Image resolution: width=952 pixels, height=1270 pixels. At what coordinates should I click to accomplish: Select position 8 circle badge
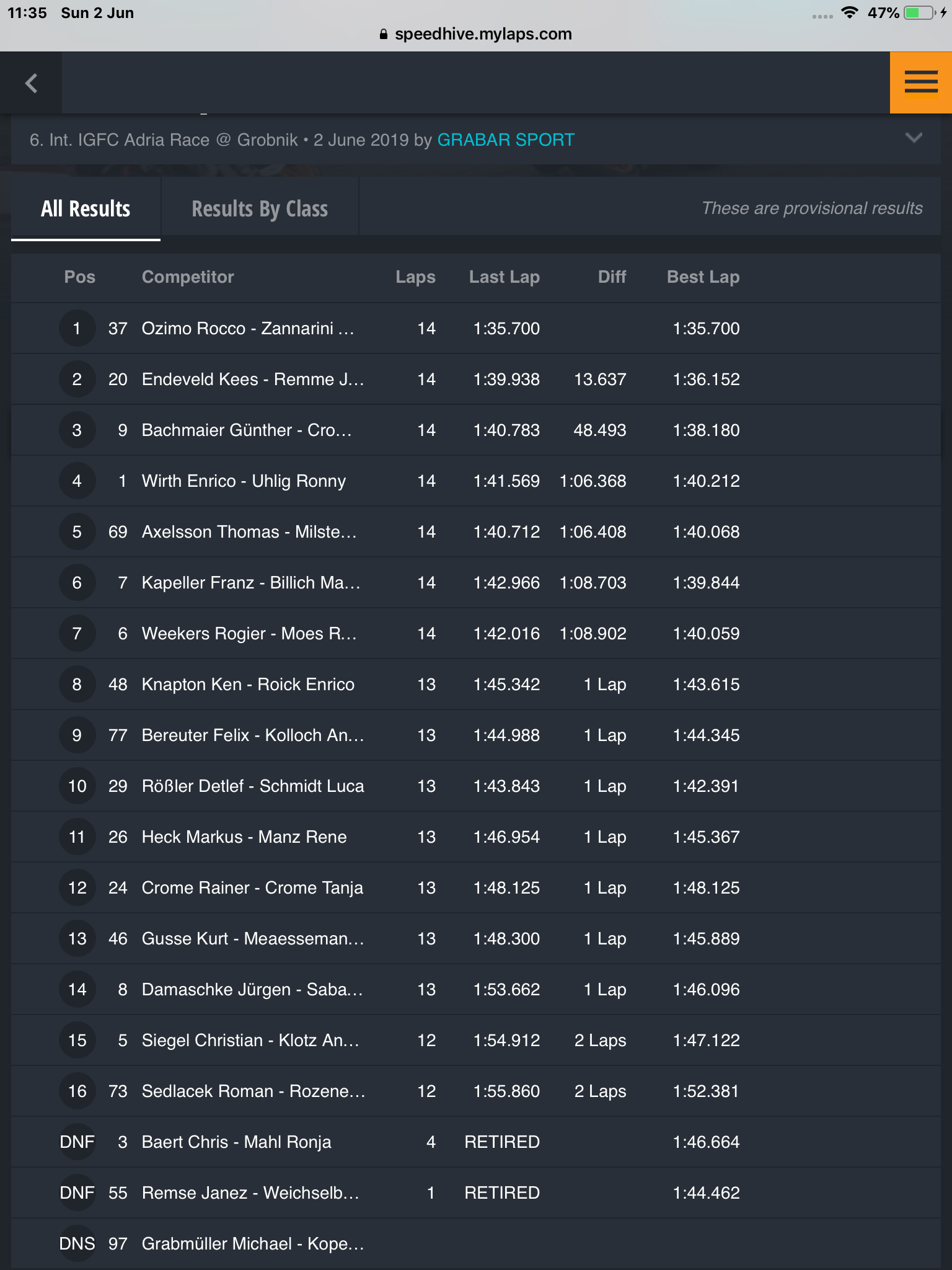[x=77, y=684]
